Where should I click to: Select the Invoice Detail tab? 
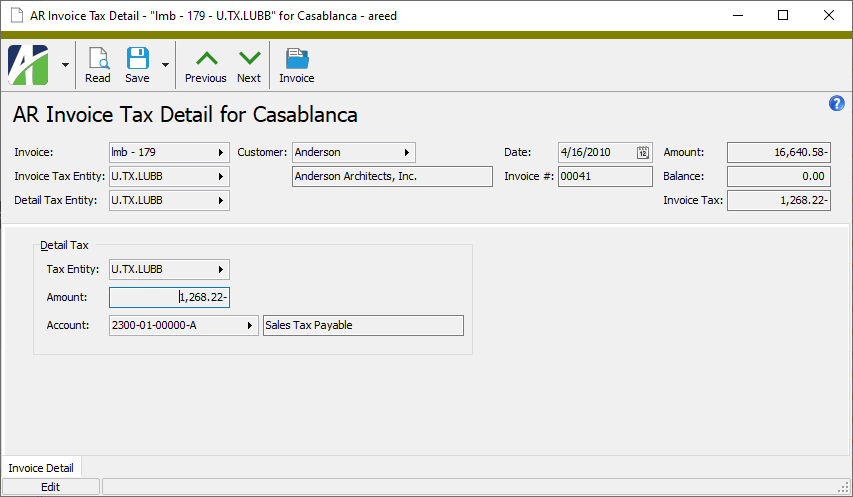click(41, 467)
